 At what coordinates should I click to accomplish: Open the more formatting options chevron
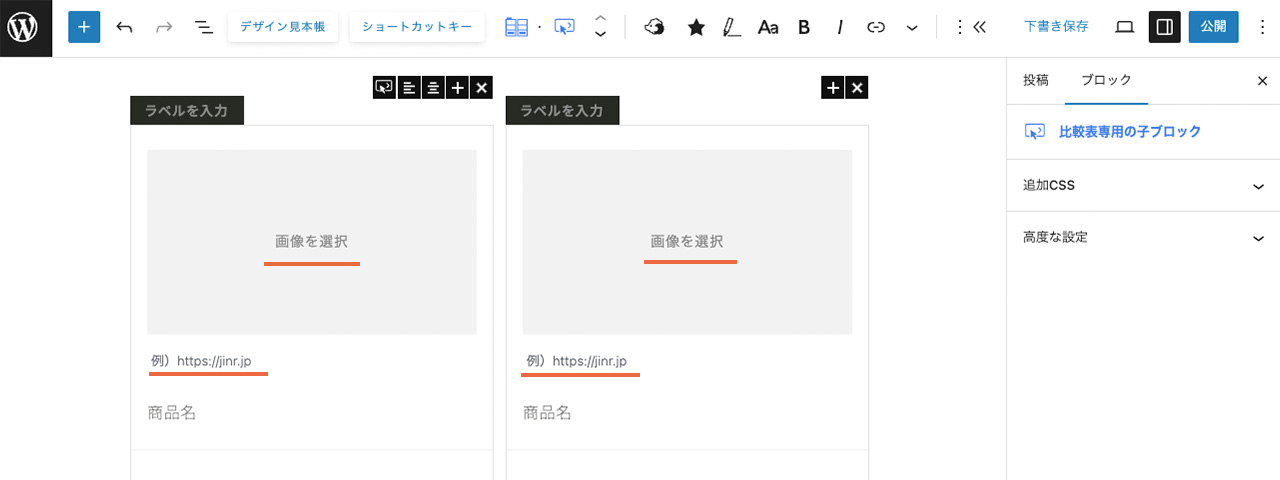(x=912, y=28)
